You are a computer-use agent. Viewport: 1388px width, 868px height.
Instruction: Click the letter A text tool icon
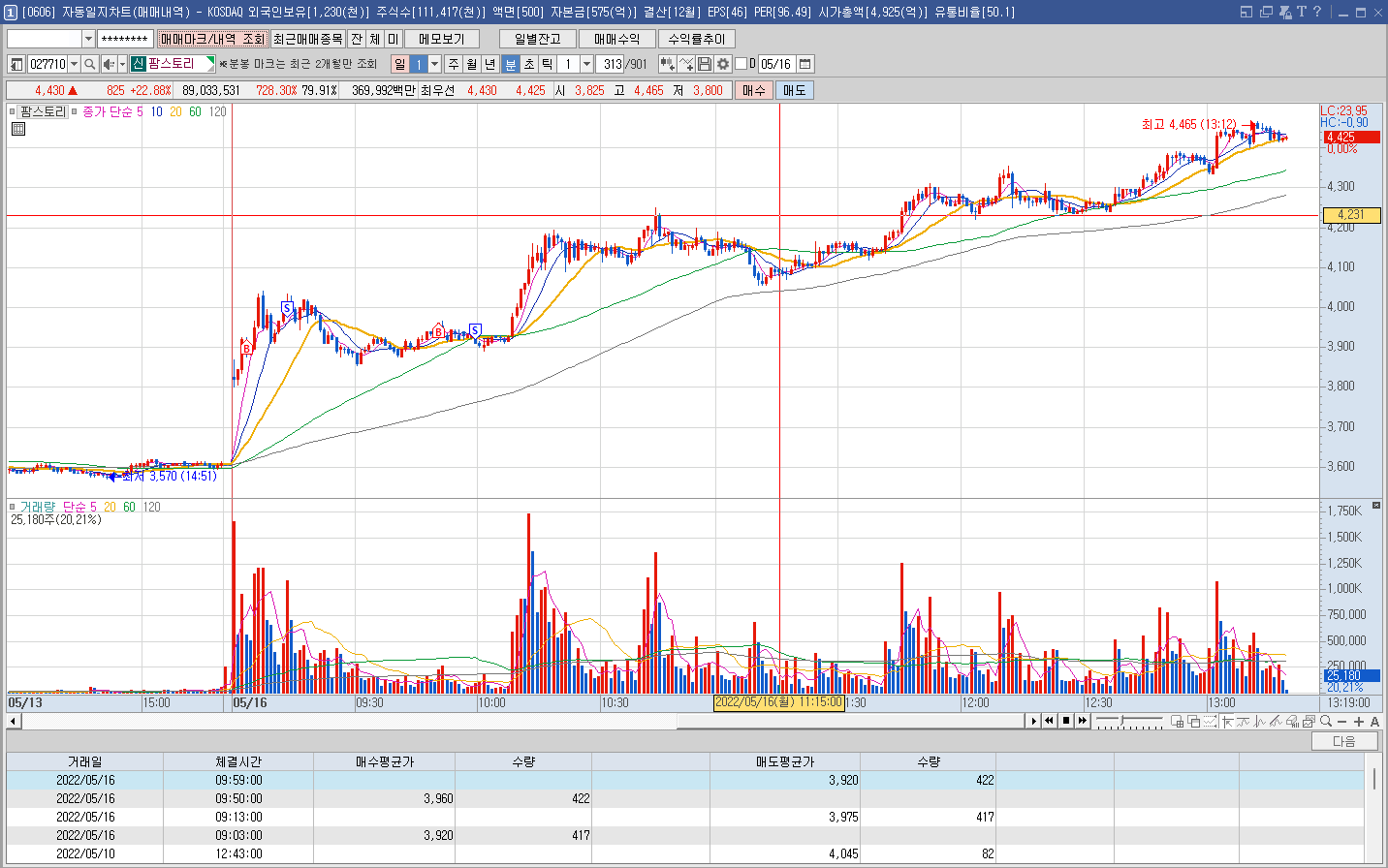click(x=1374, y=721)
